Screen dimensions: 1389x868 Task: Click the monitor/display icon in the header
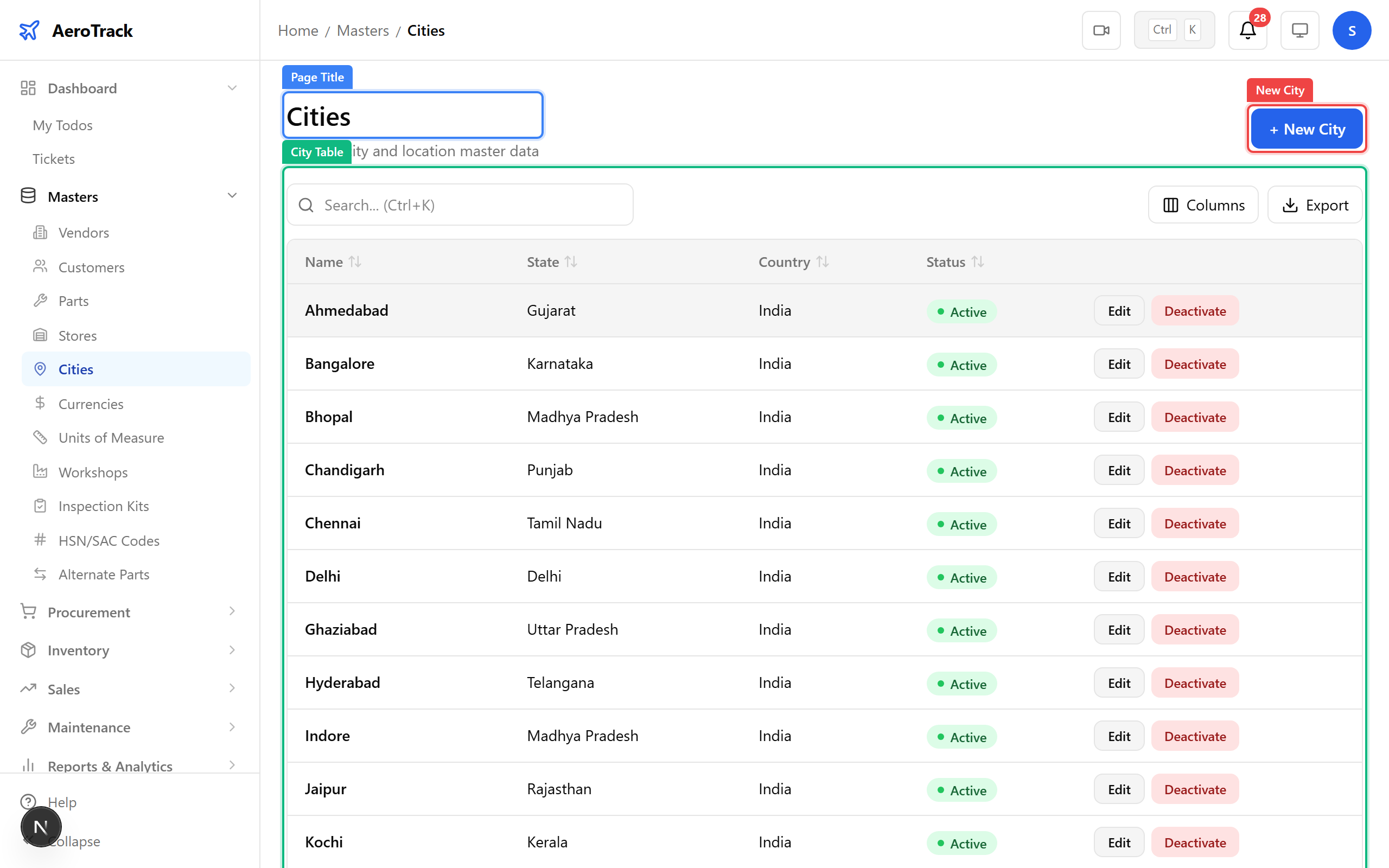[1299, 30]
